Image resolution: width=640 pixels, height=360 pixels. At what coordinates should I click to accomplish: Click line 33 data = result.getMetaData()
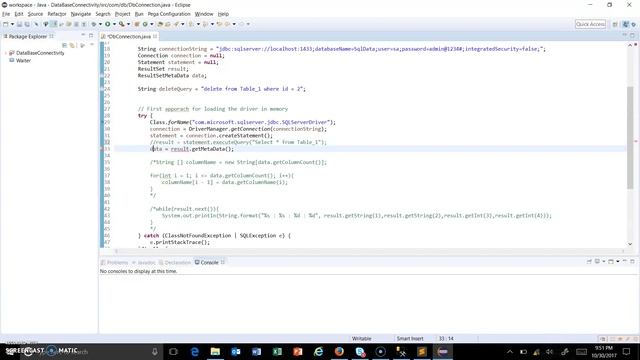pos(192,149)
